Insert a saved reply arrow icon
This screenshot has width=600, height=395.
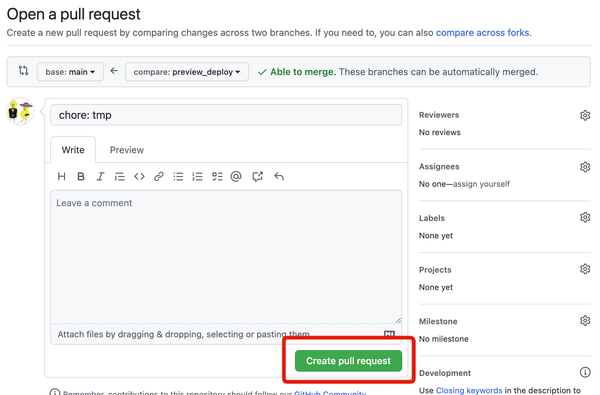point(279,176)
